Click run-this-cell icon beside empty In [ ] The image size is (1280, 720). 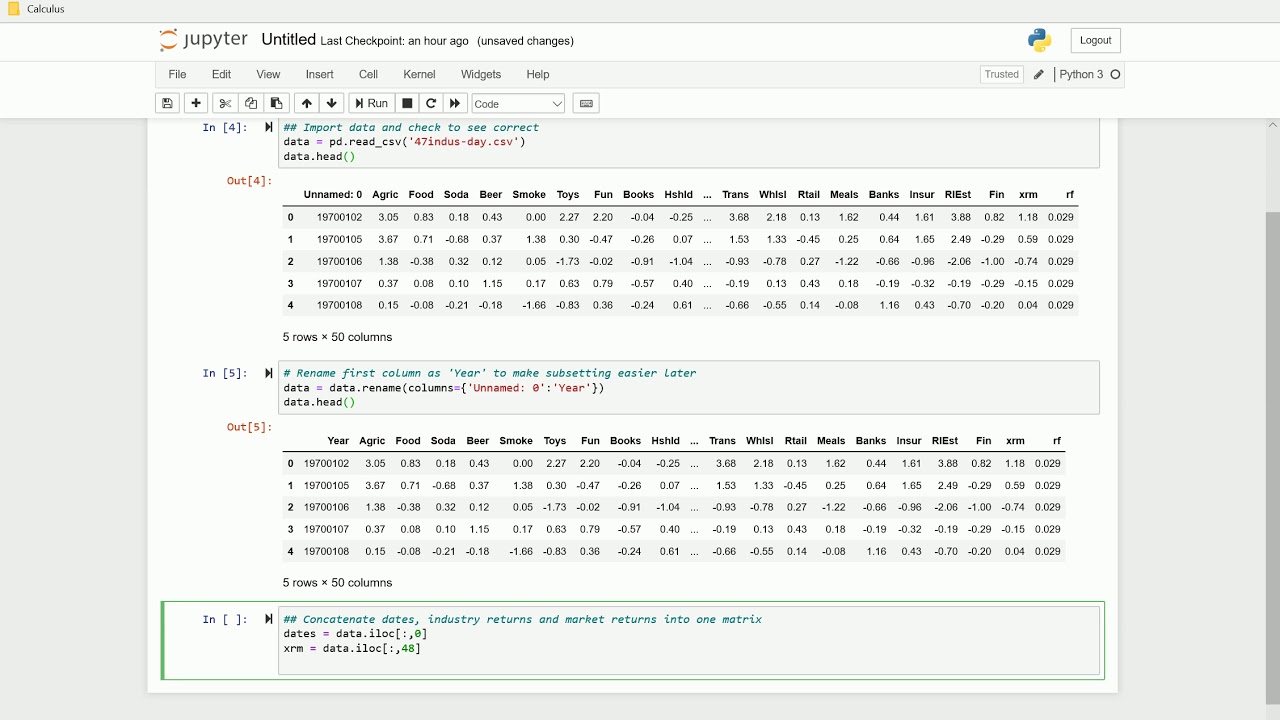(x=268, y=619)
